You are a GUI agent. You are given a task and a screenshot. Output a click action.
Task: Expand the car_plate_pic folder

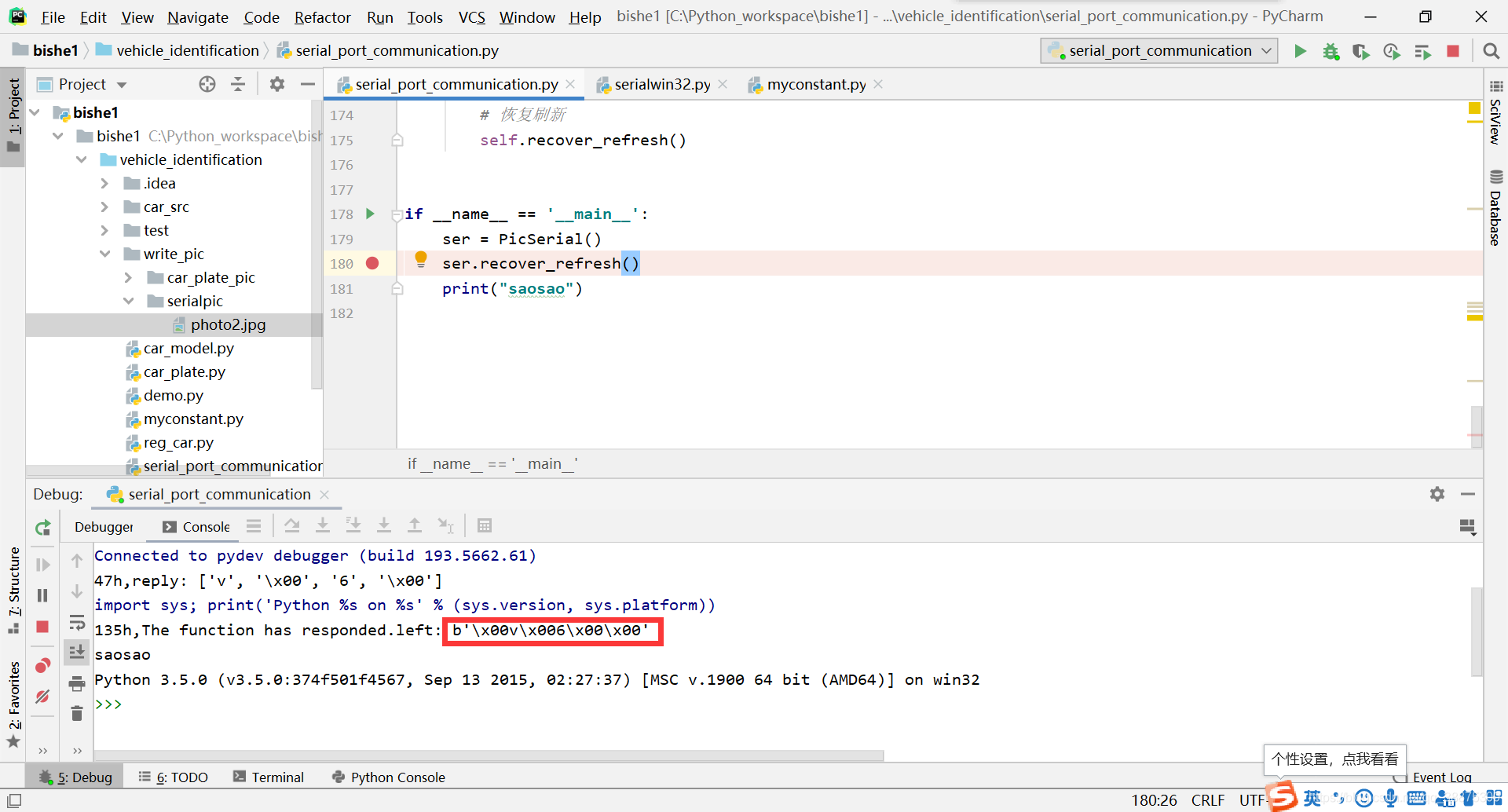tap(128, 278)
